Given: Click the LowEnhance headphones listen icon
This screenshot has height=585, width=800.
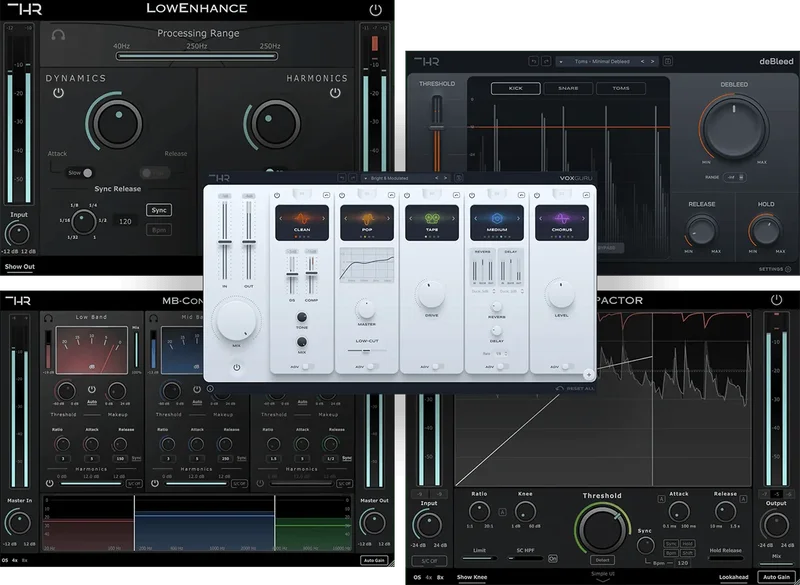Looking at the screenshot, I should click(58, 35).
